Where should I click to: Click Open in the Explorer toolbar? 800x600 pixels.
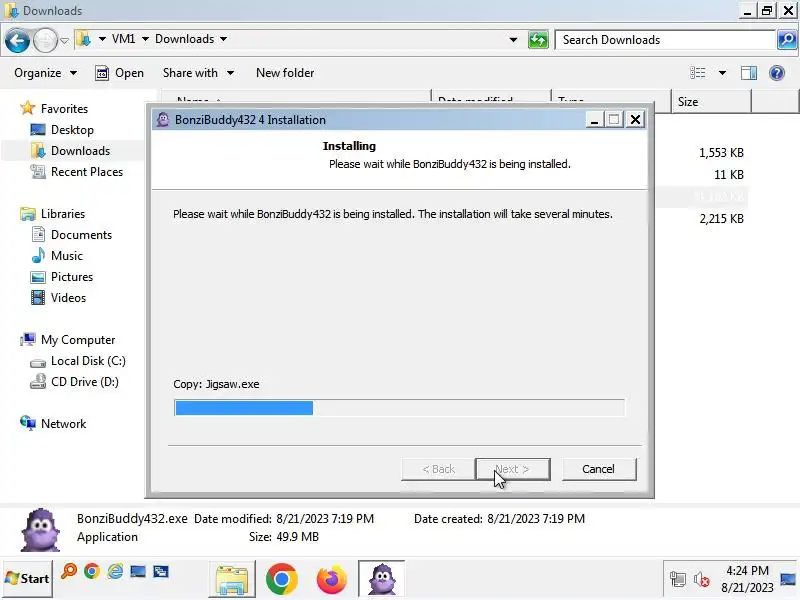tap(120, 73)
